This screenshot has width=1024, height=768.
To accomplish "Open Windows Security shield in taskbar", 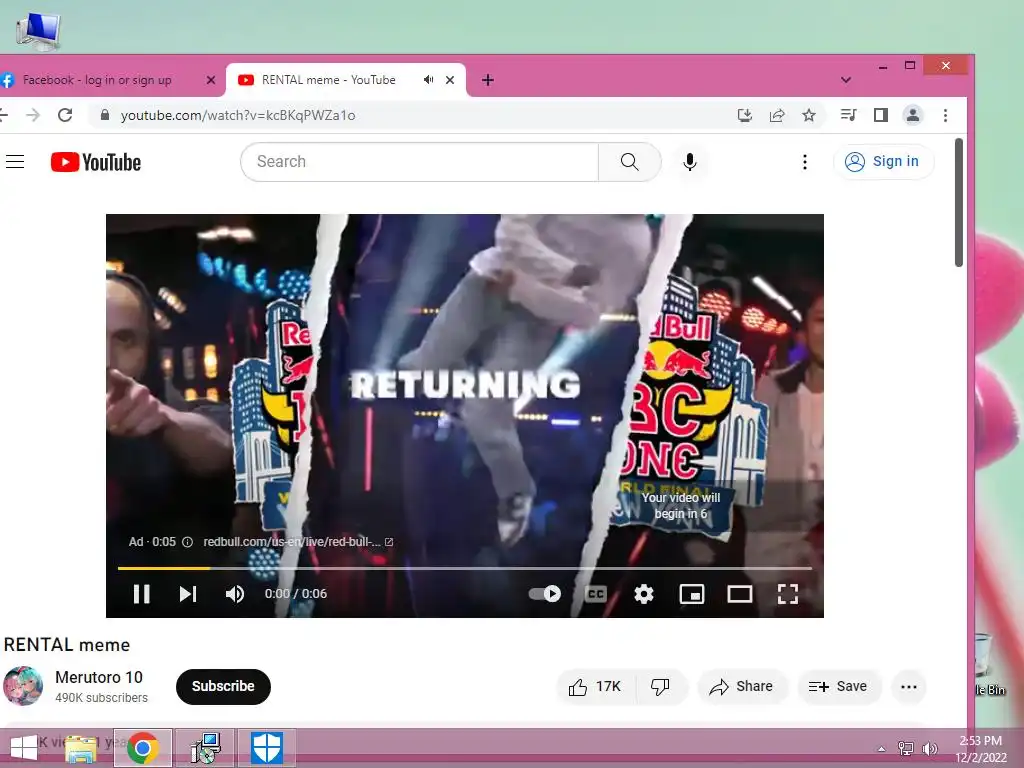I will click(x=266, y=748).
